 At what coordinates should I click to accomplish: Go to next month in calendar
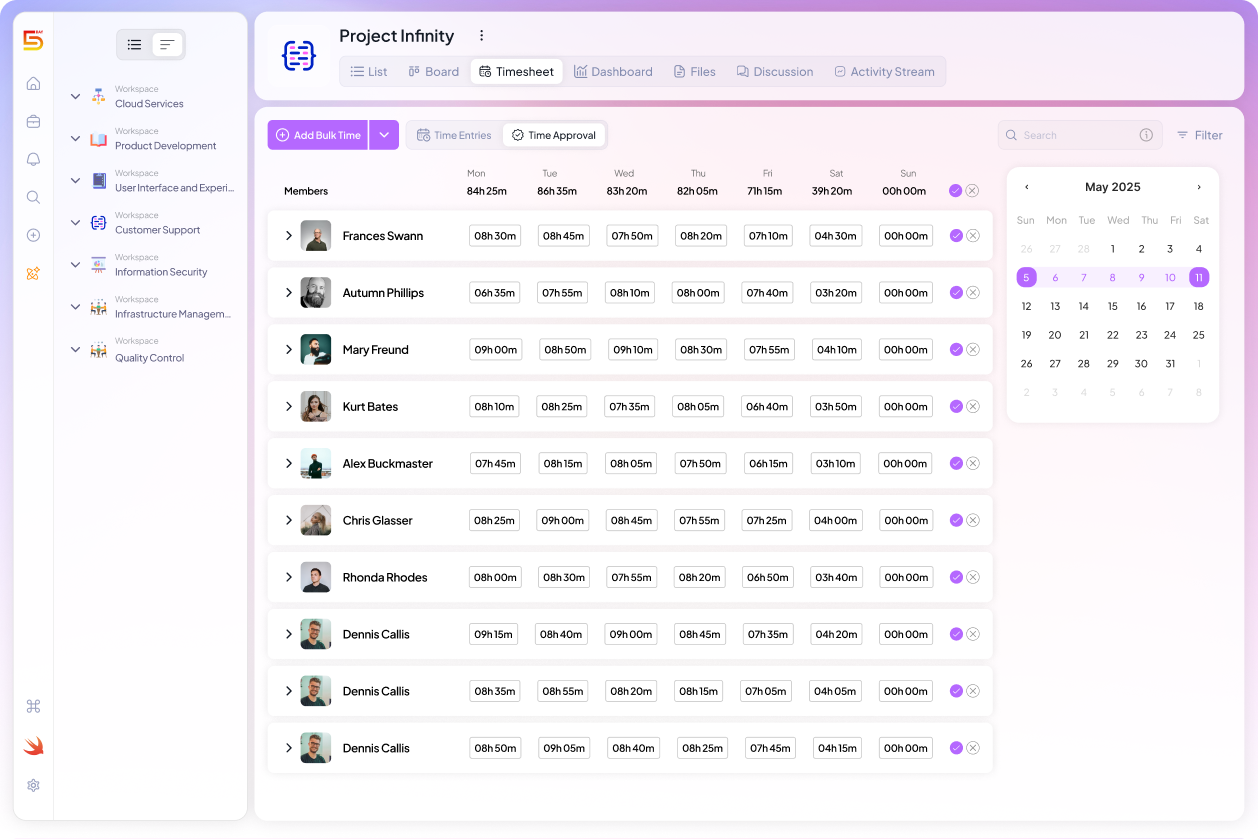(x=1199, y=187)
